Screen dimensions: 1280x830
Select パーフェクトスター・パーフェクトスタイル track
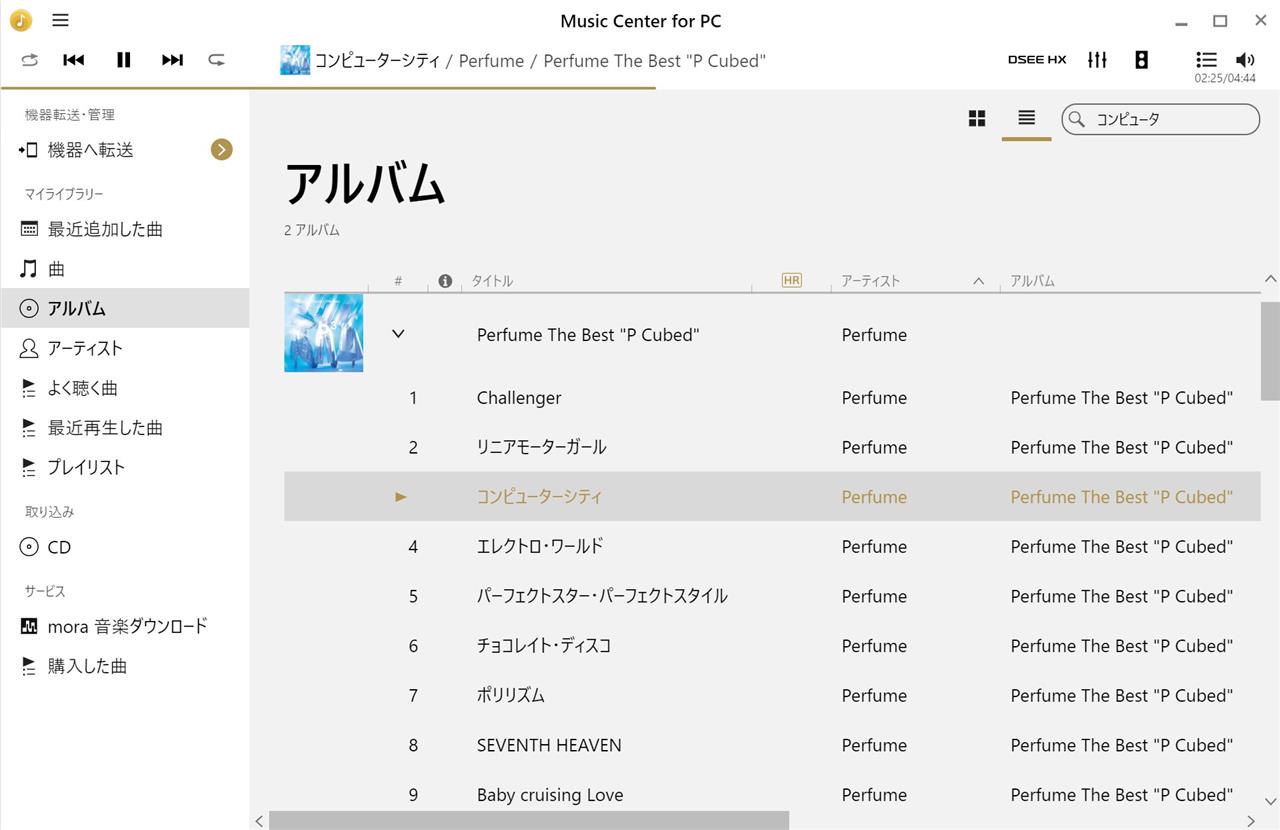coord(602,596)
